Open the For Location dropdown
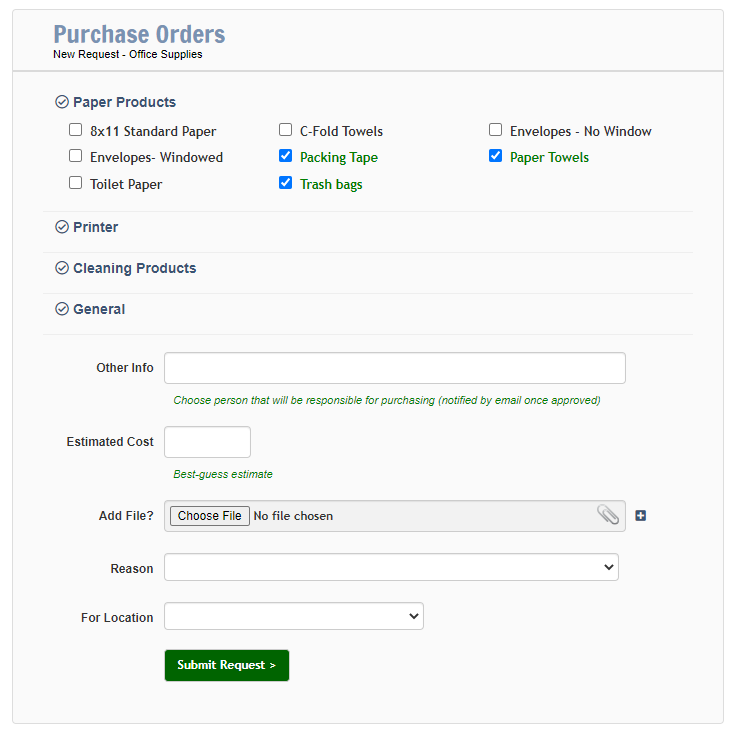736x736 pixels. 294,616
